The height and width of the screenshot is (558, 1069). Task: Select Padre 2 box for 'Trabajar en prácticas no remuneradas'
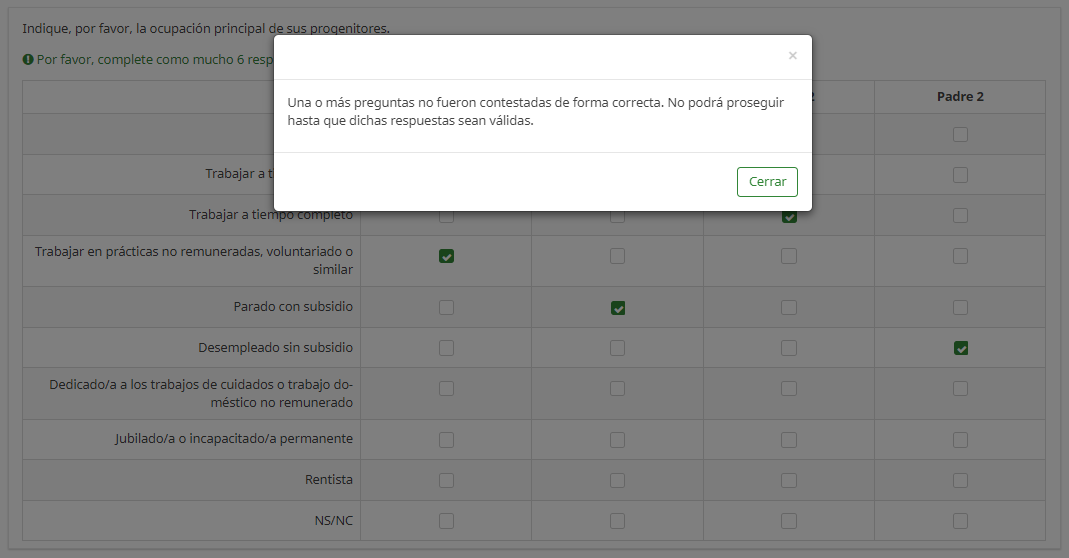(x=960, y=257)
